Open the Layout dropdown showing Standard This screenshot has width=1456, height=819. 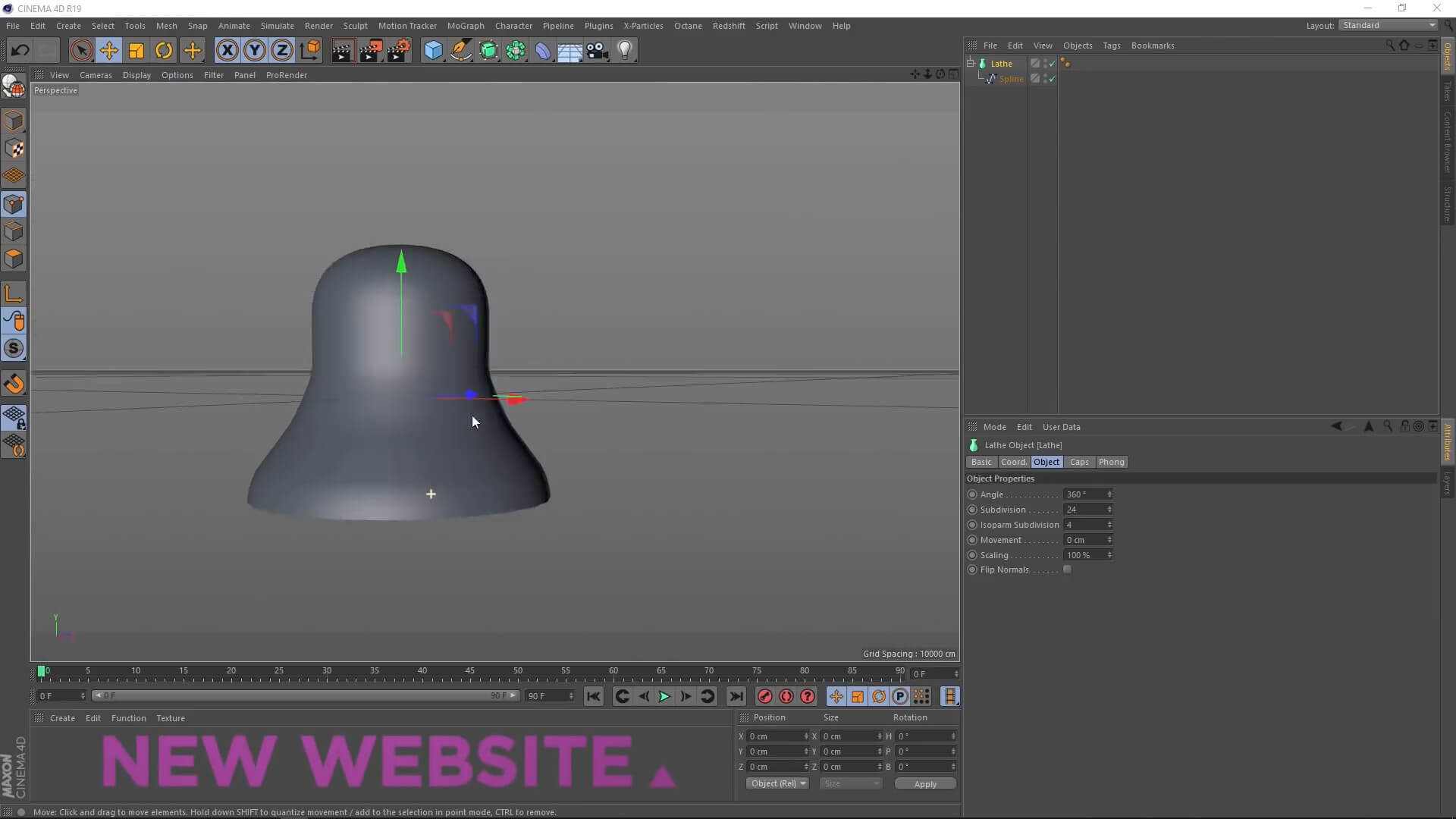point(1387,25)
